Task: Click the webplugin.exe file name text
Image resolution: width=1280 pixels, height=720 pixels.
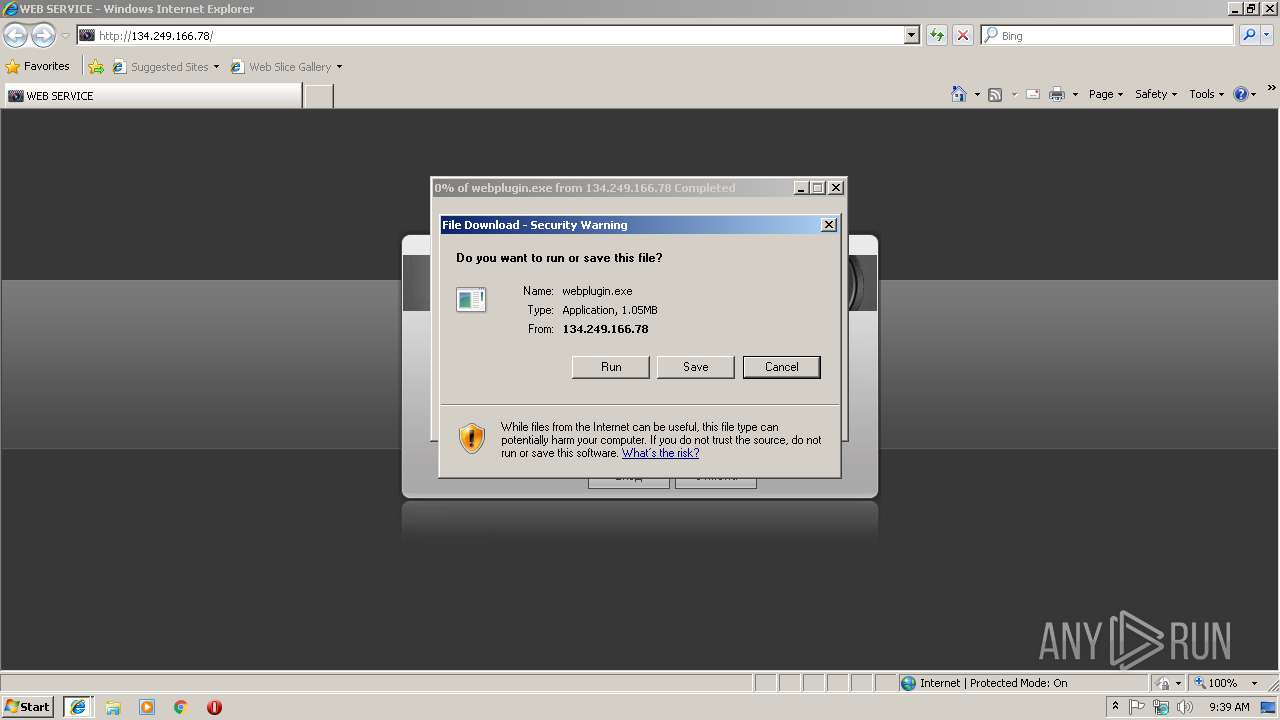Action: 597,291
